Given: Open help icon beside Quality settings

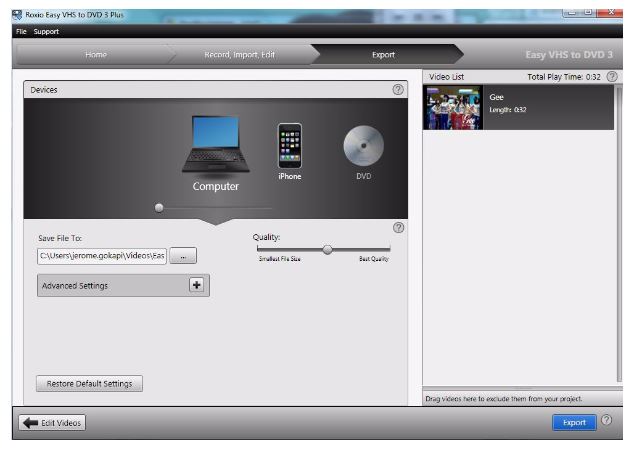Looking at the screenshot, I should pyautogui.click(x=399, y=227).
